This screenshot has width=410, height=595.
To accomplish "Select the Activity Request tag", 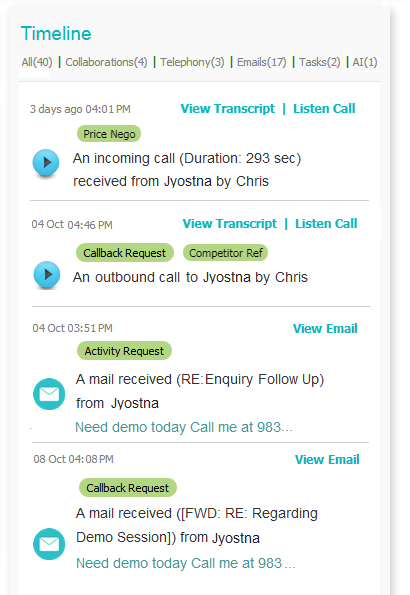I will pyautogui.click(x=124, y=351).
